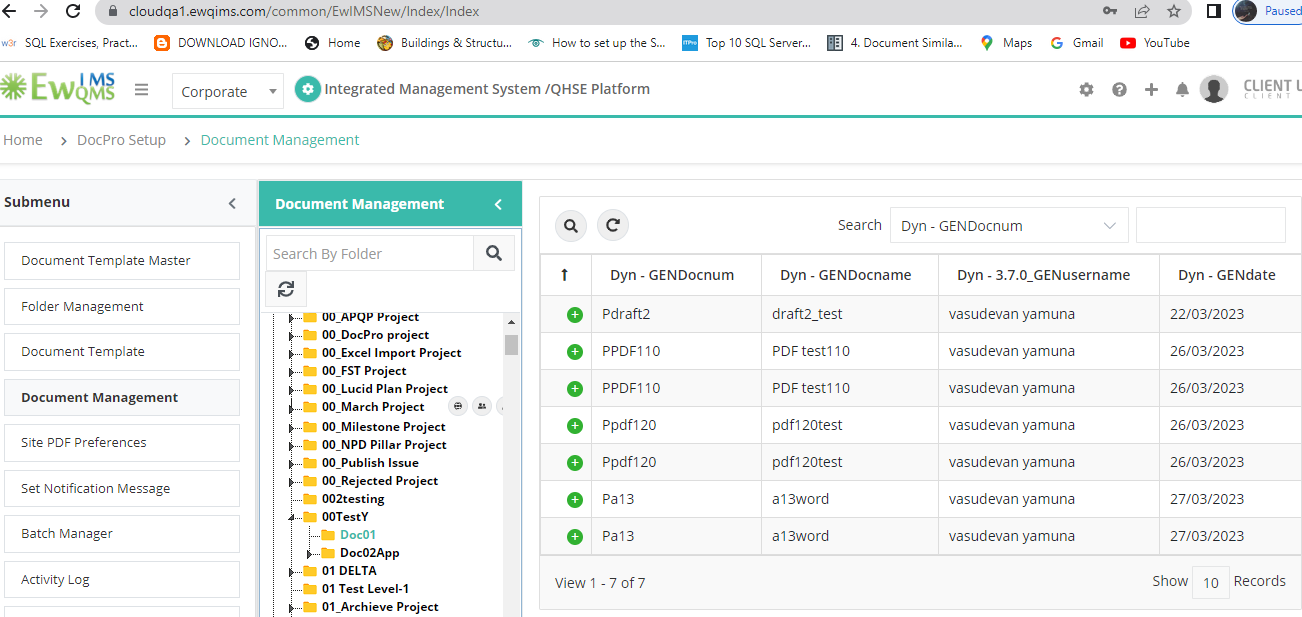Select the 00_Milestone Project folder
Screen dimensions: 1302x617
pyautogui.click(x=383, y=427)
